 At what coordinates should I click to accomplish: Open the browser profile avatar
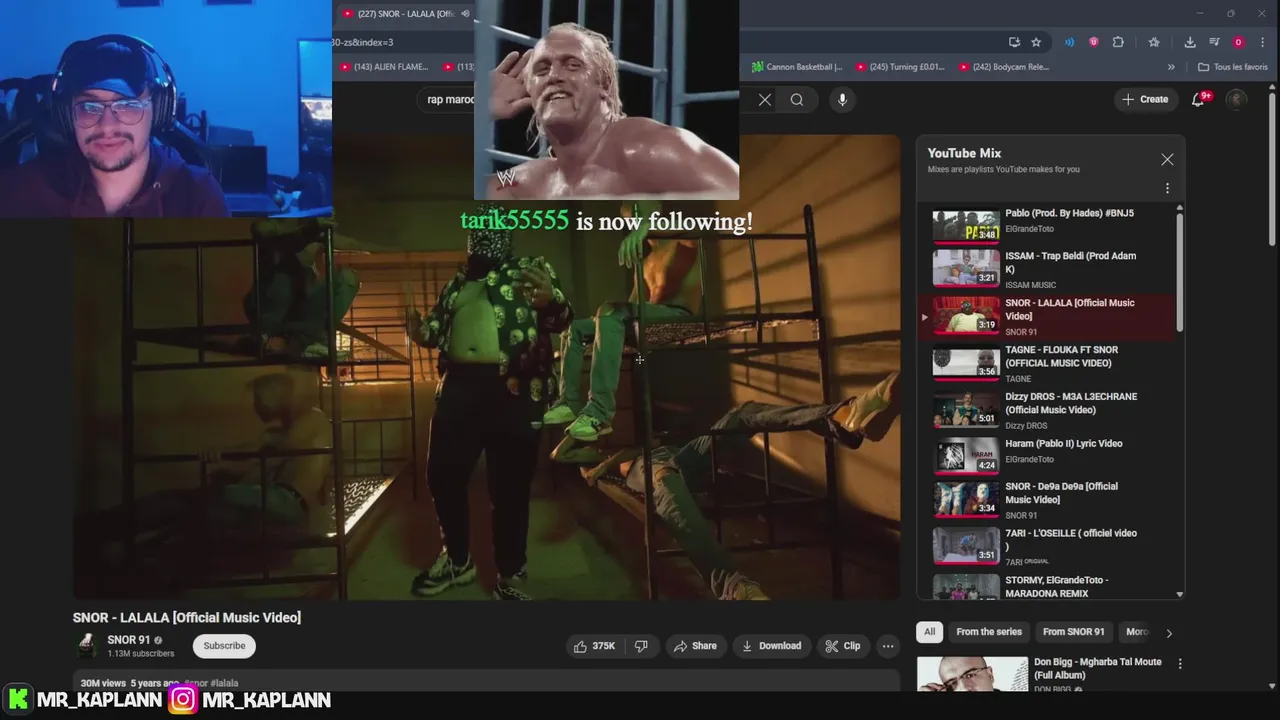pos(1238,42)
